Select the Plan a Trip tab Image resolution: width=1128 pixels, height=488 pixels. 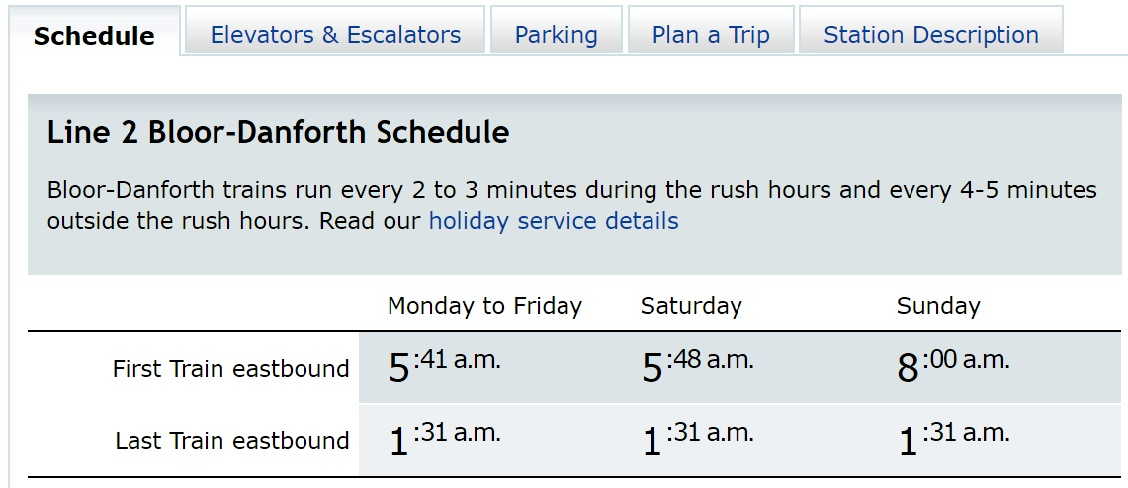coord(711,35)
